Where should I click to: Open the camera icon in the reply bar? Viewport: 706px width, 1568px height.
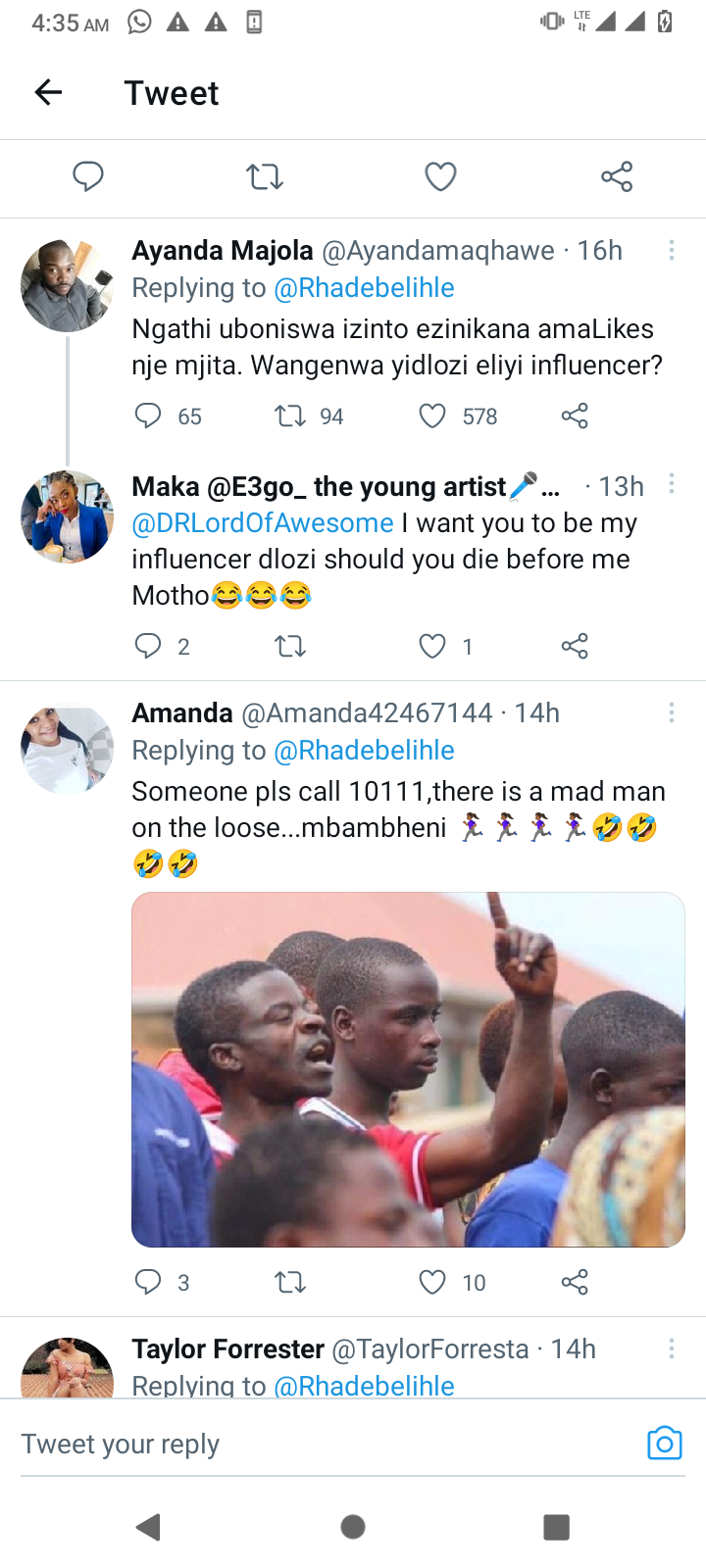point(664,1444)
